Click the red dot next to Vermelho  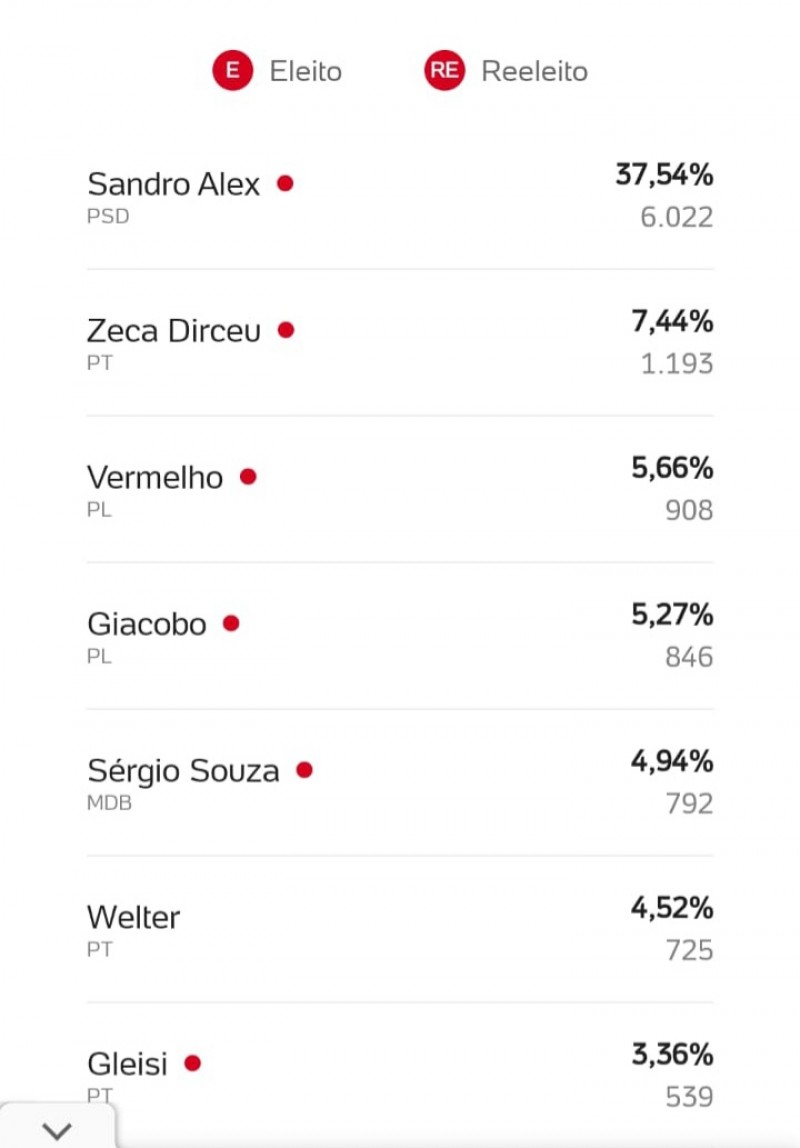click(x=248, y=477)
